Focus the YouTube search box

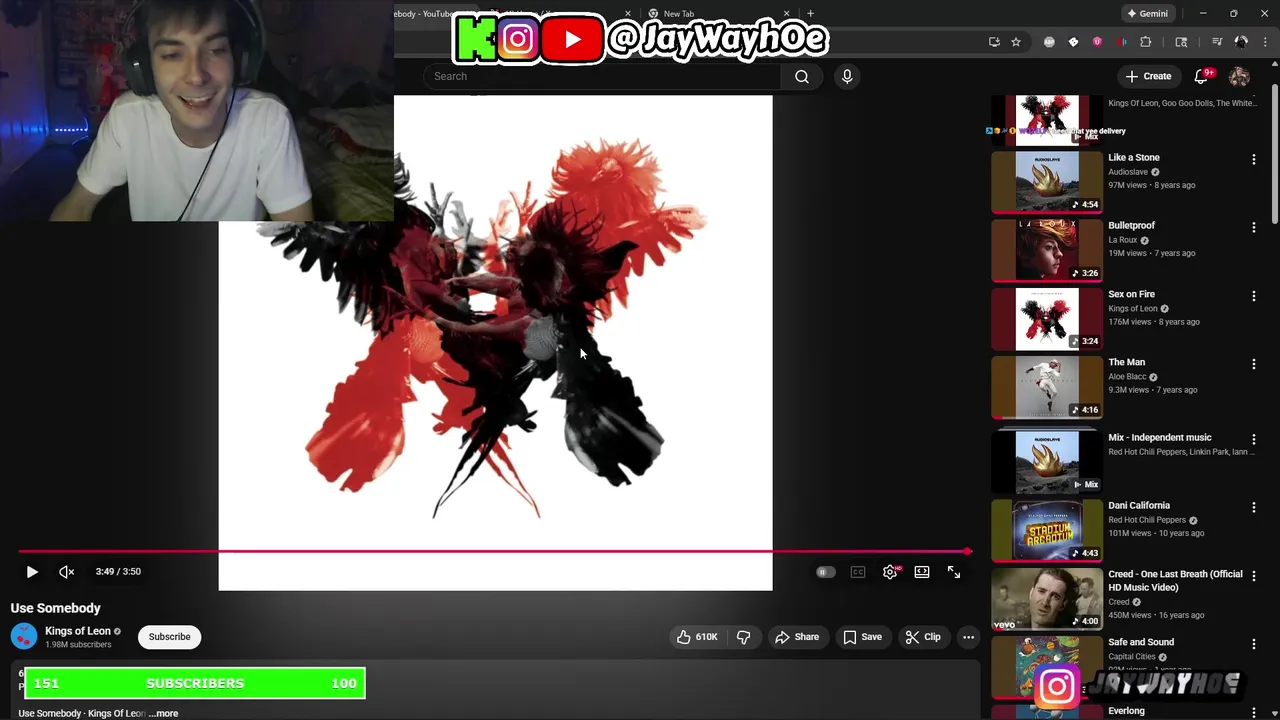(x=603, y=76)
